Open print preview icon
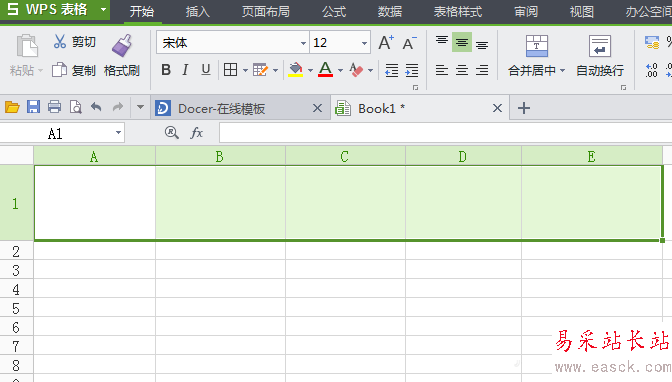The image size is (672, 382). pos(75,107)
